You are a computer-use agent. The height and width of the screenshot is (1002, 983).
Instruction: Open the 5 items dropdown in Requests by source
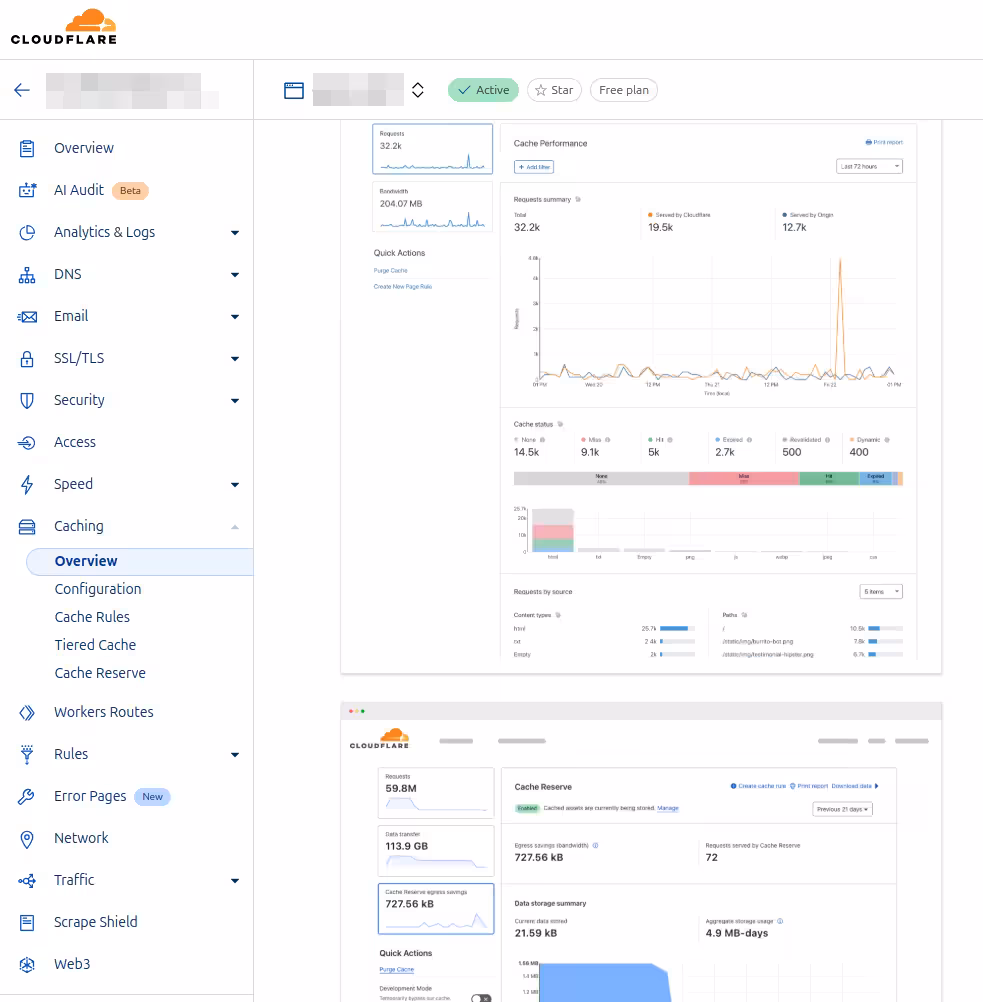880,591
